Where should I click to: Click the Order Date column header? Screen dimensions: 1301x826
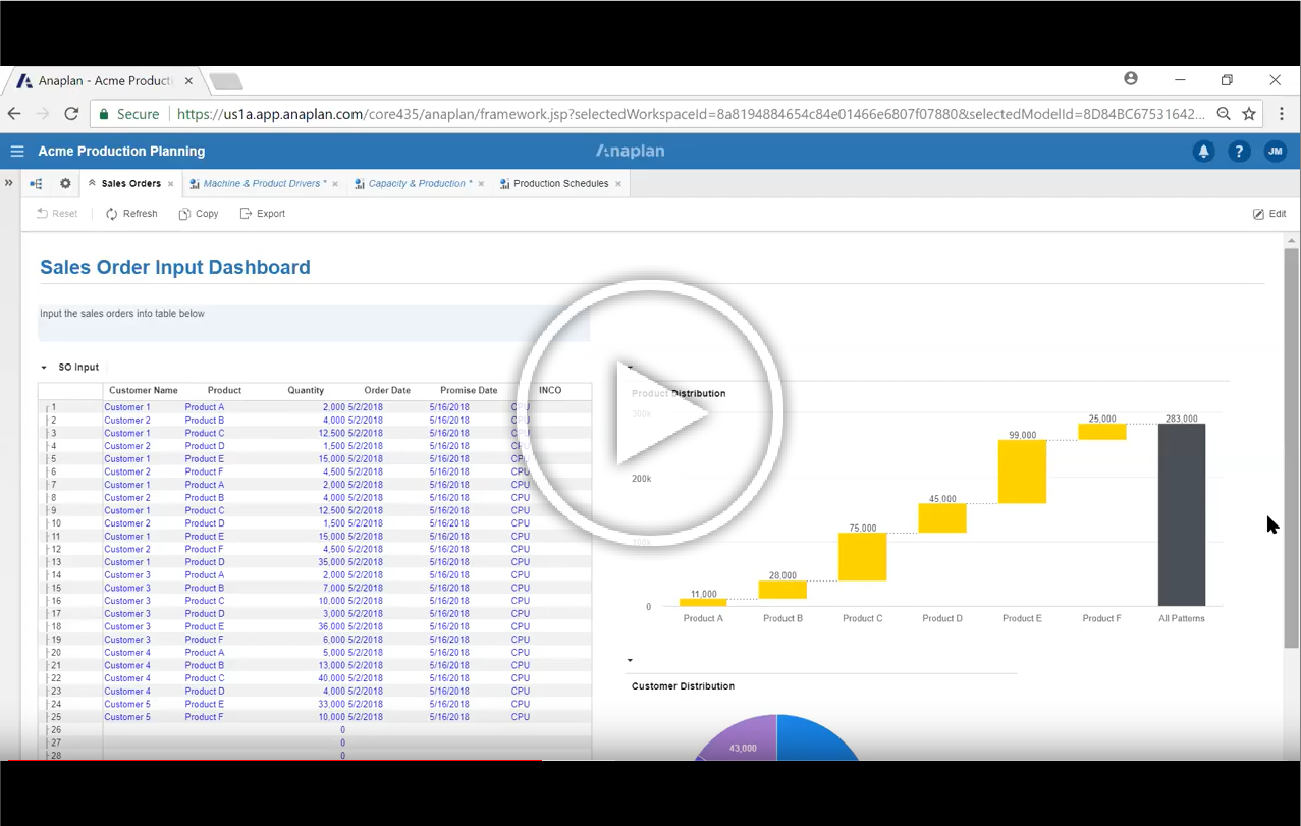387,390
